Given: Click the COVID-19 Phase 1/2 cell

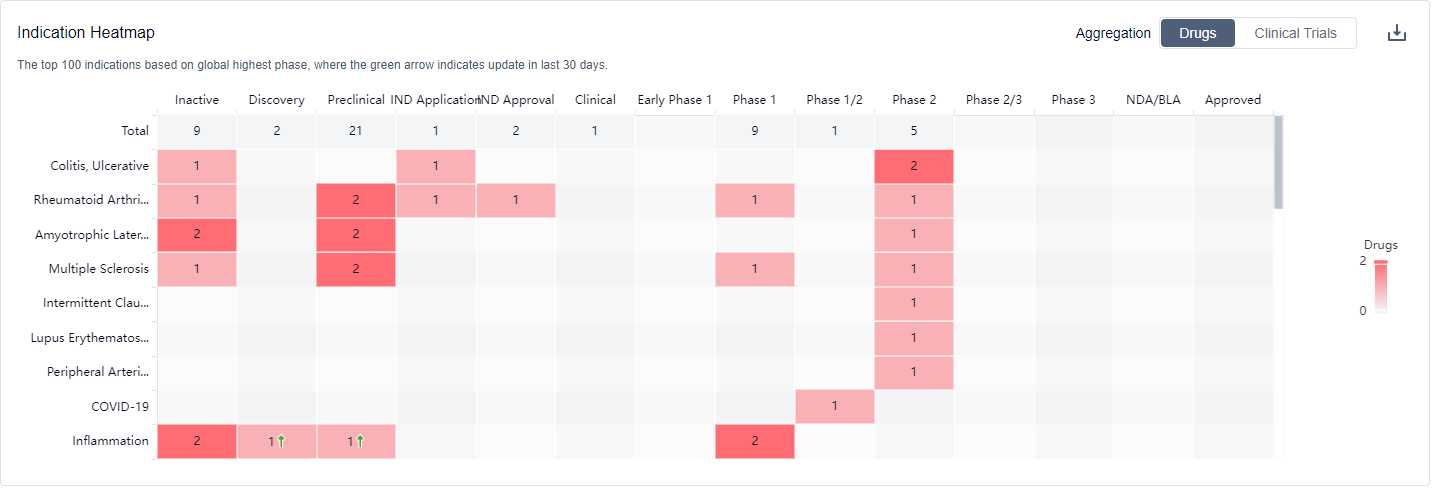Looking at the screenshot, I should point(834,406).
